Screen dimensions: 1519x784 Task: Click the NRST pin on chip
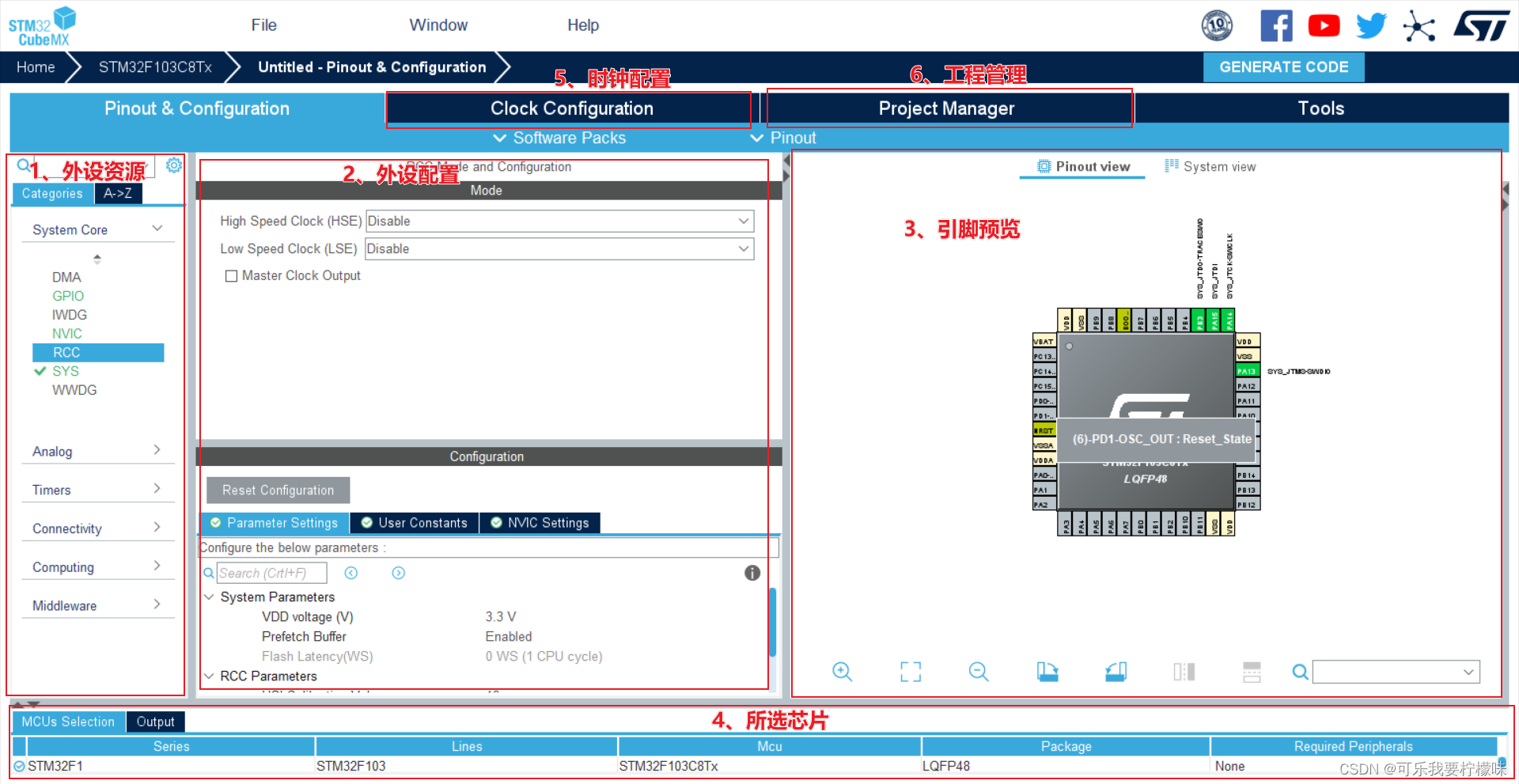coord(1044,430)
